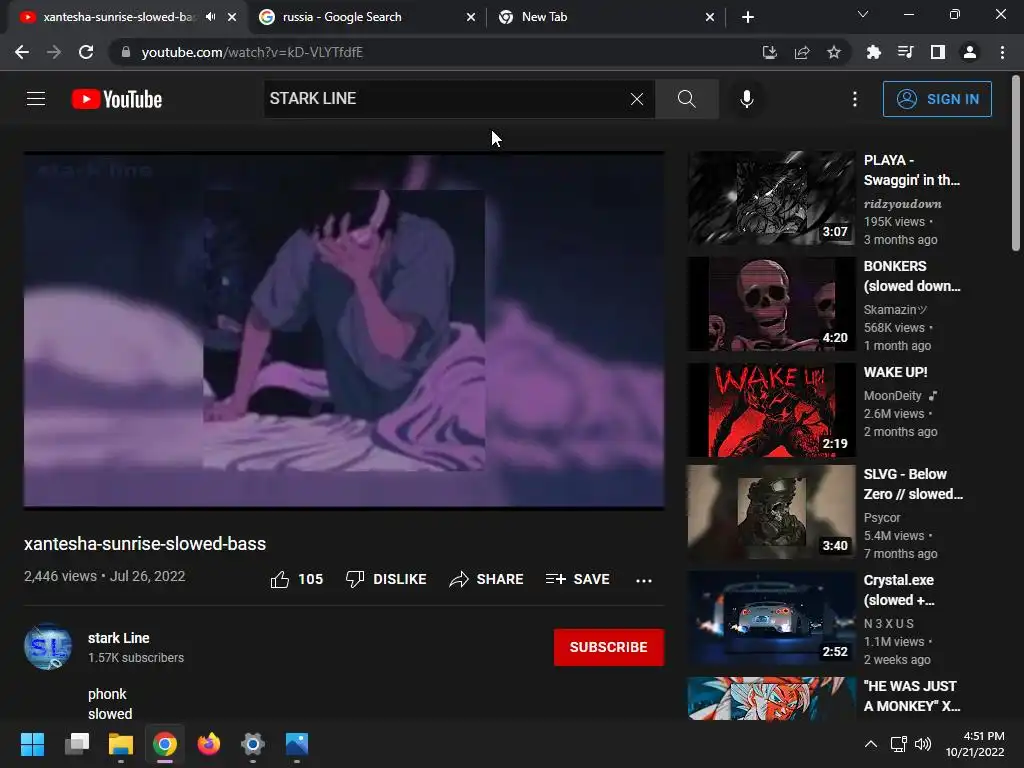1024x768 pixels.
Task: Open Chrome profile icon
Action: tap(969, 52)
